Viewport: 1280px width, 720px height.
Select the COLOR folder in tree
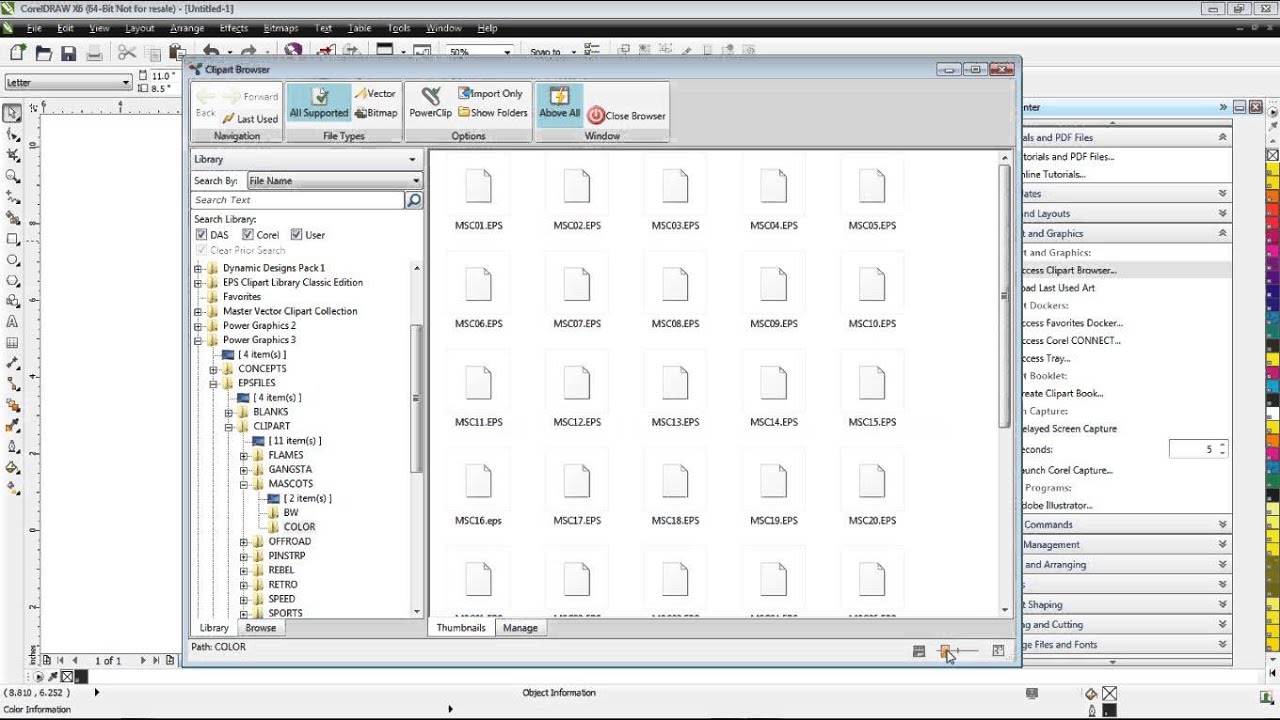(x=299, y=527)
